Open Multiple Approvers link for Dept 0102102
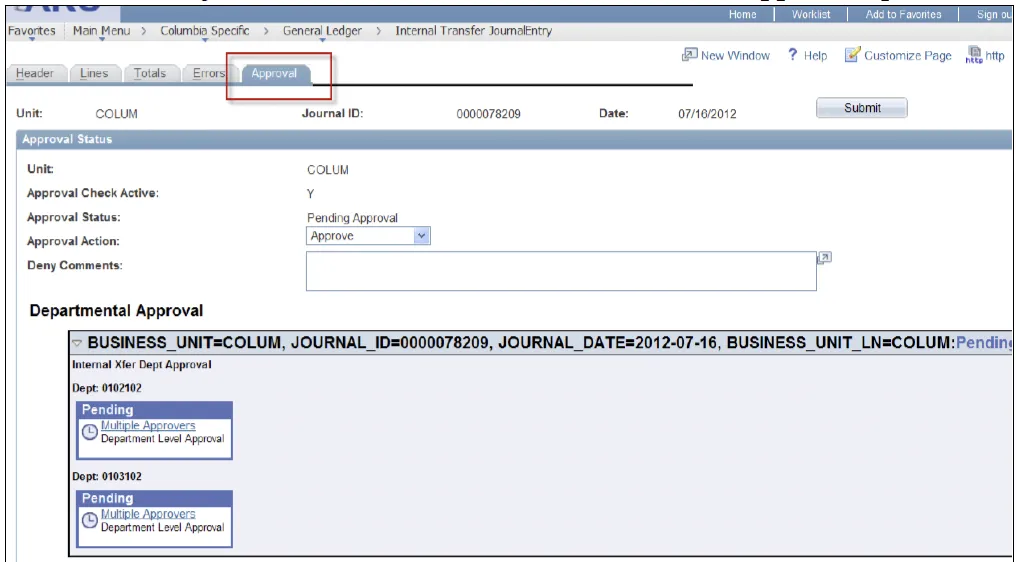 click(x=148, y=425)
